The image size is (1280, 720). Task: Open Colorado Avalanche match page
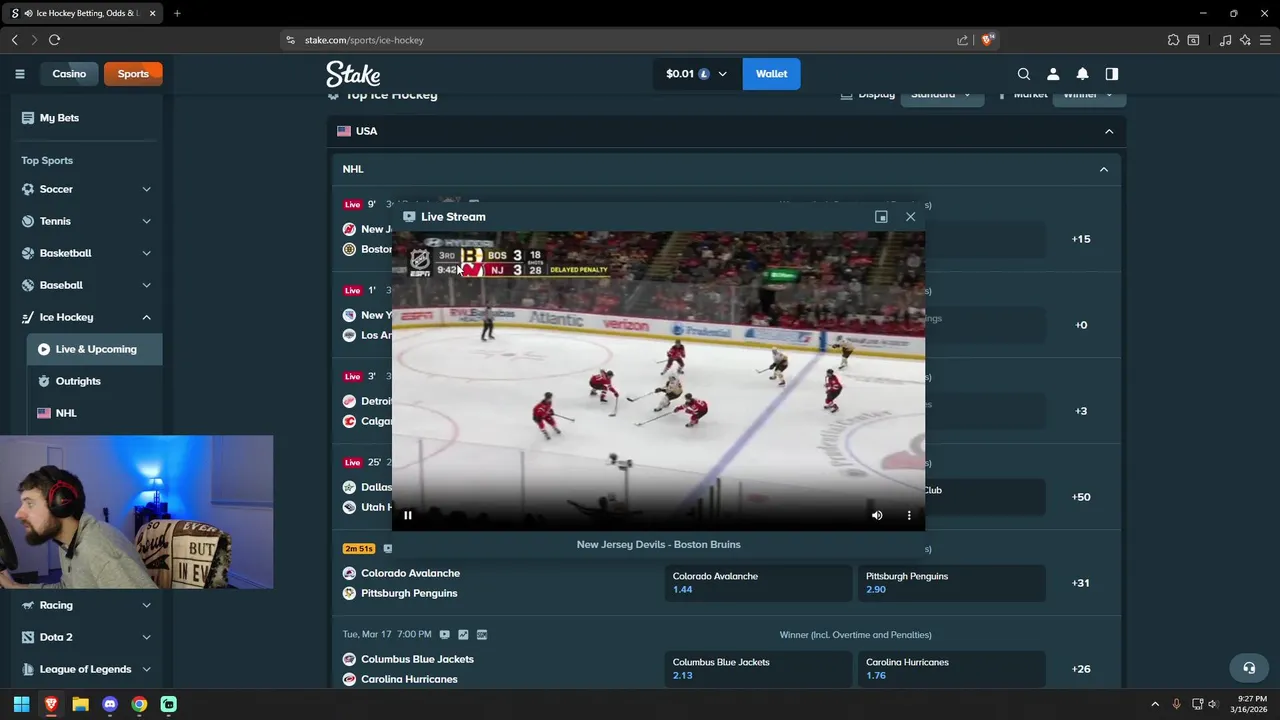410,573
